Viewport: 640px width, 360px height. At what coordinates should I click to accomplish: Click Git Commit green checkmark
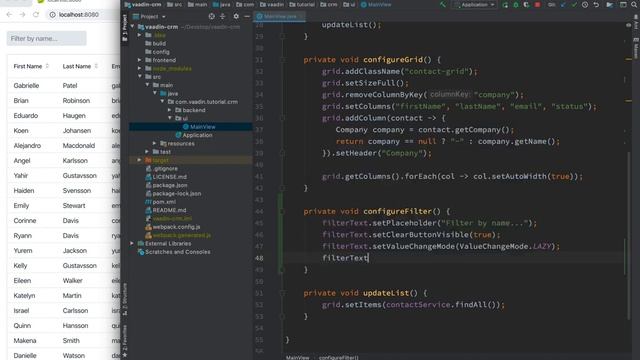(x=574, y=5)
